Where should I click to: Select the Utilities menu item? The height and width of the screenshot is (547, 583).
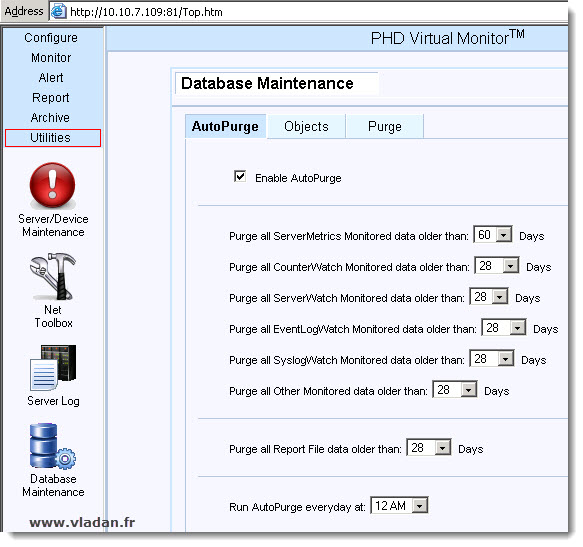point(53,138)
